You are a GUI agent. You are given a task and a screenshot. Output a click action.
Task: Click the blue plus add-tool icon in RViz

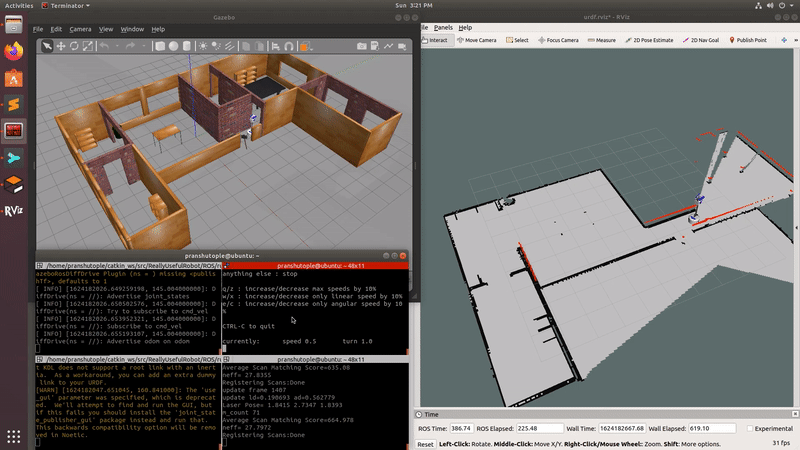[784, 40]
